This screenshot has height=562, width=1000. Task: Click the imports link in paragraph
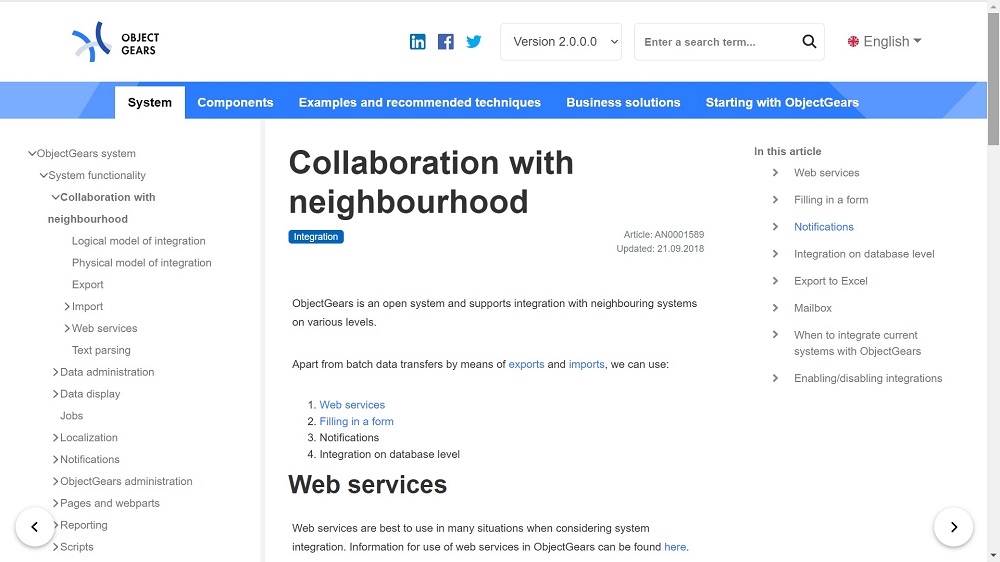coord(587,364)
